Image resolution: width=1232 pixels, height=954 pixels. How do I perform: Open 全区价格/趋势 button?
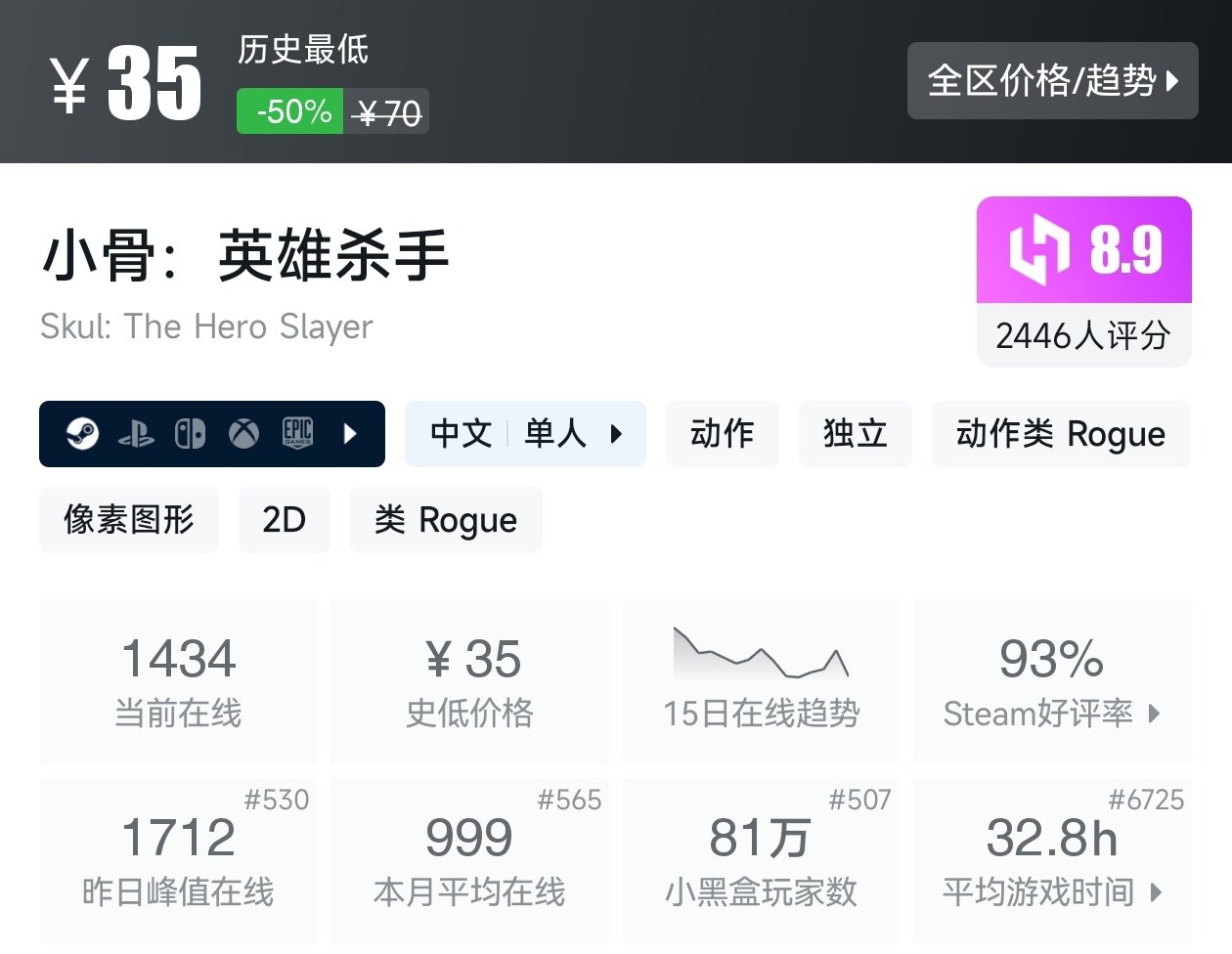click(1053, 81)
